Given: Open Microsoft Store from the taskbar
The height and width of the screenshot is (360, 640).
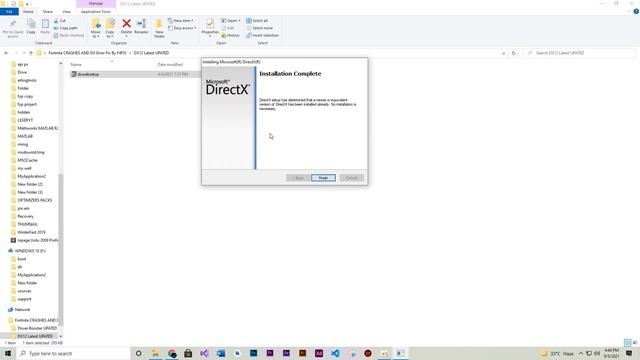Looking at the screenshot, I should [188, 353].
